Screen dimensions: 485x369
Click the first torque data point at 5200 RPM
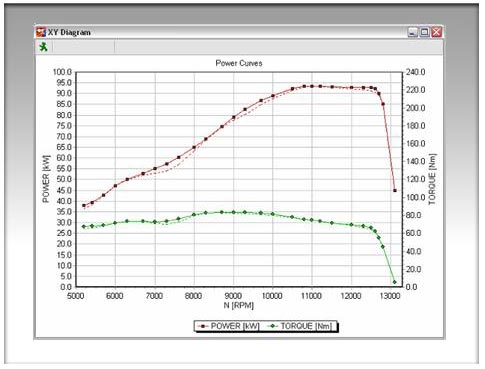[84, 227]
